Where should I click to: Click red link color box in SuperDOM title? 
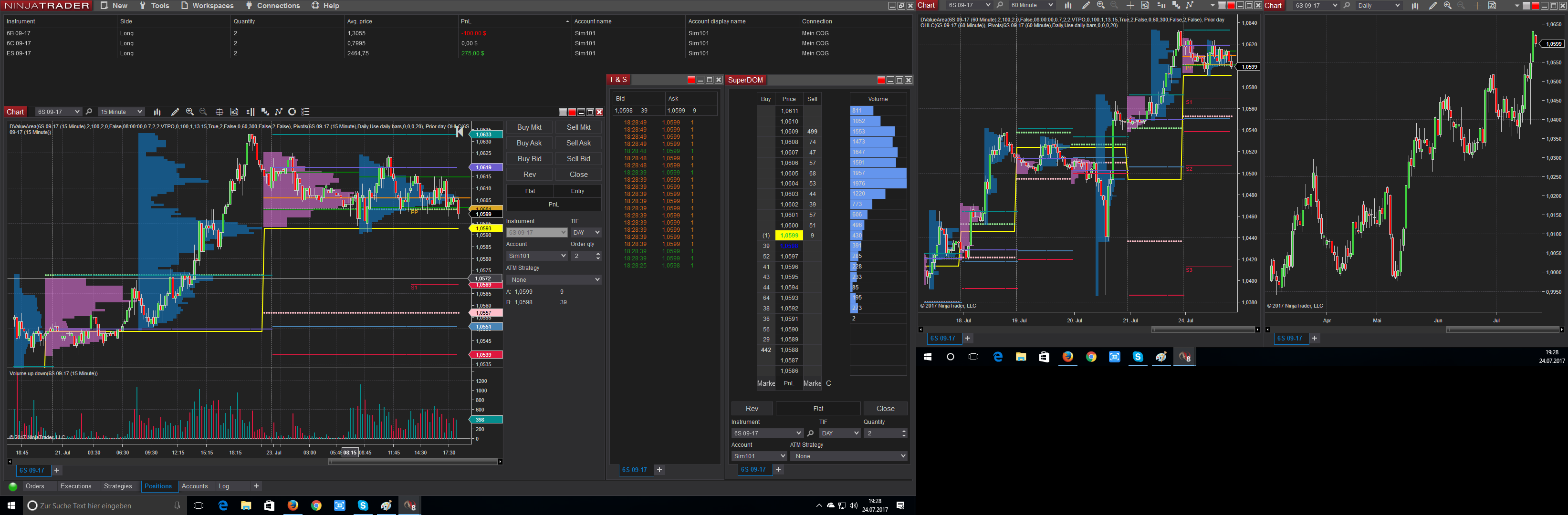[x=881, y=80]
